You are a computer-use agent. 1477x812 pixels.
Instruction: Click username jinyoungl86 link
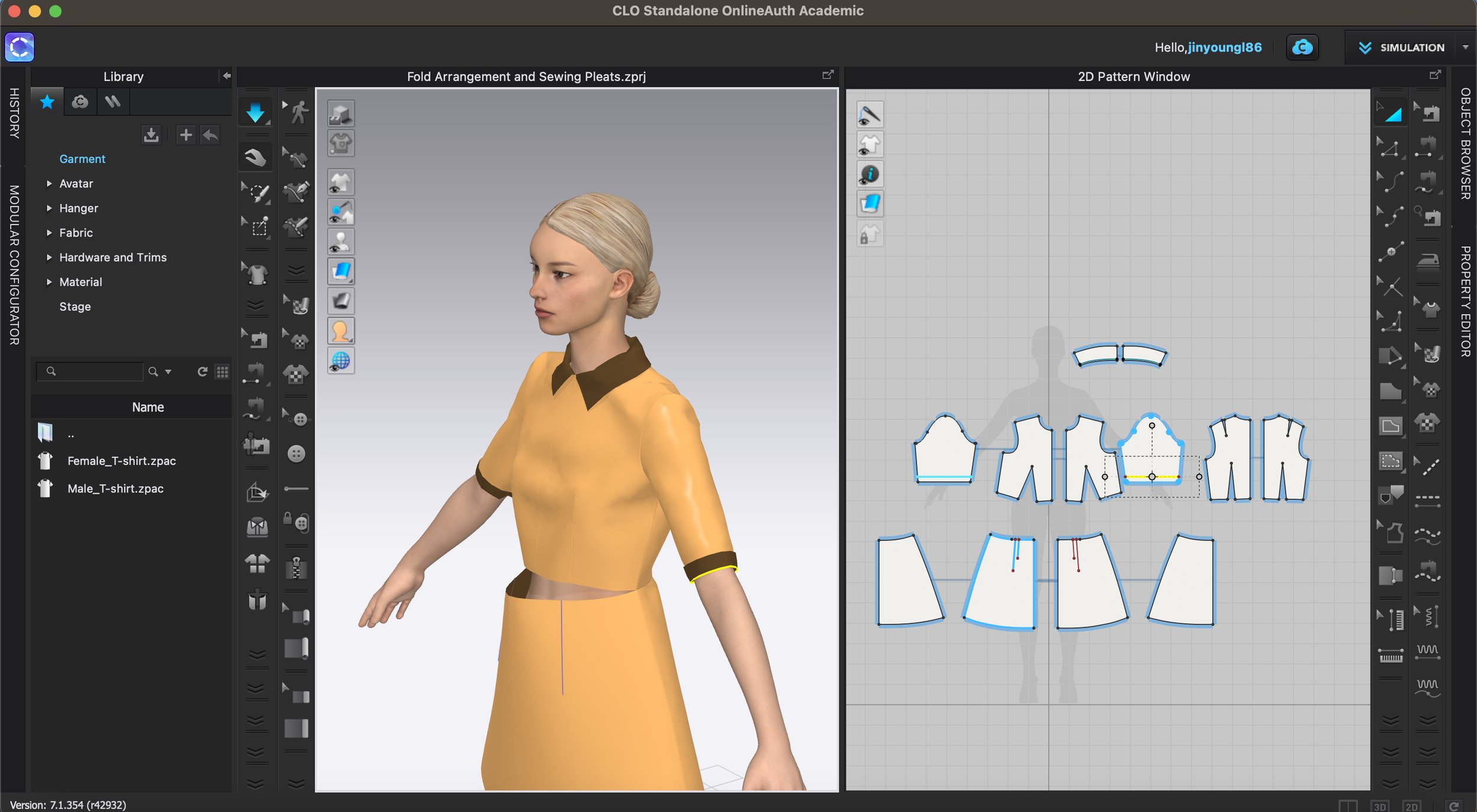click(x=1225, y=47)
